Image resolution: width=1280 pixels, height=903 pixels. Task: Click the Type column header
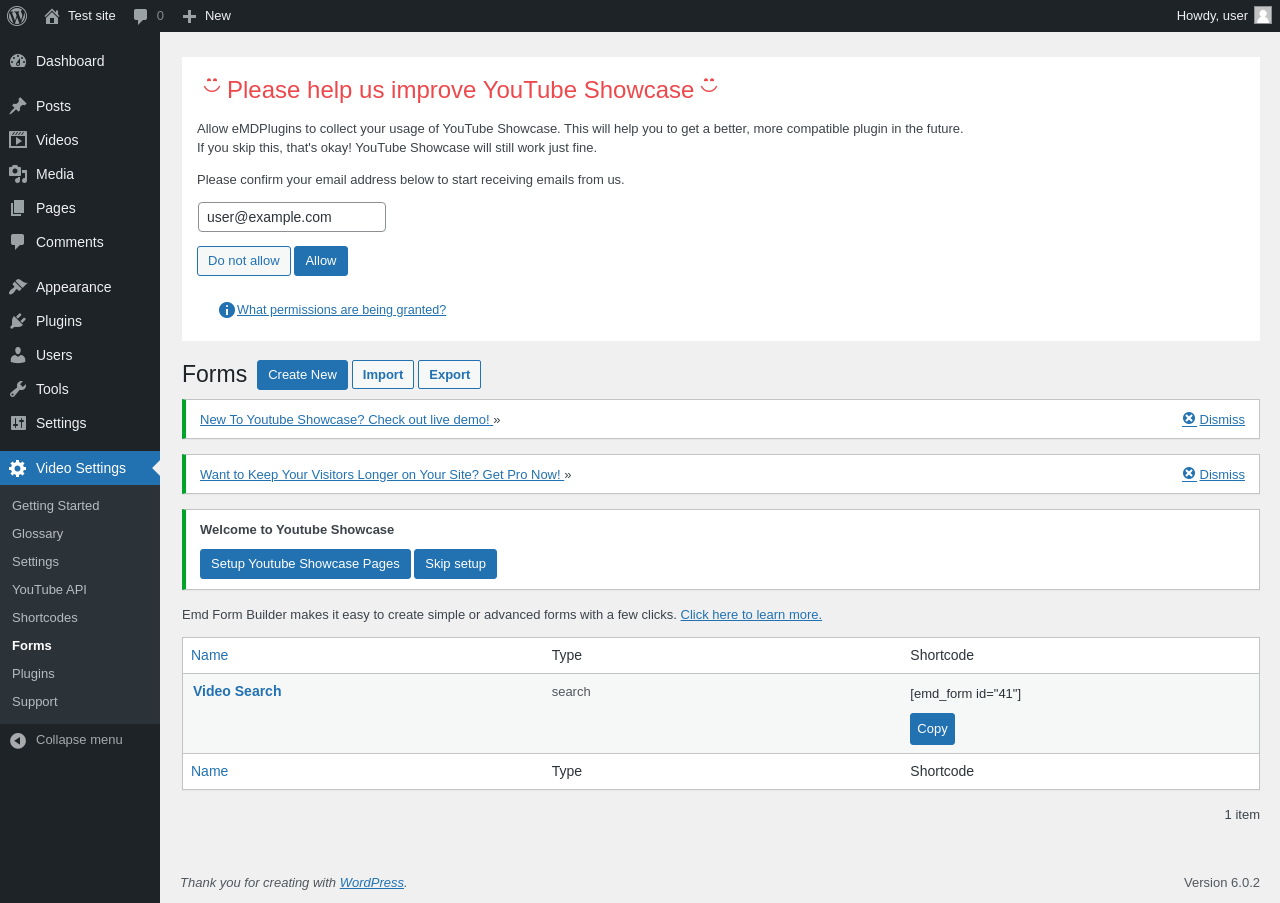click(x=567, y=655)
